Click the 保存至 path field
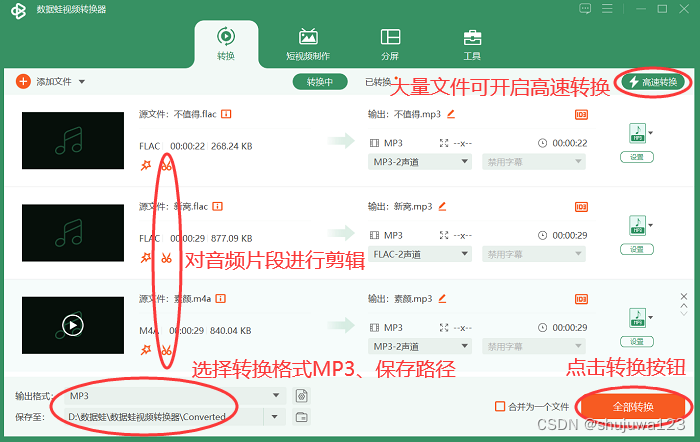Screen dimensions: 700x442 (163, 417)
